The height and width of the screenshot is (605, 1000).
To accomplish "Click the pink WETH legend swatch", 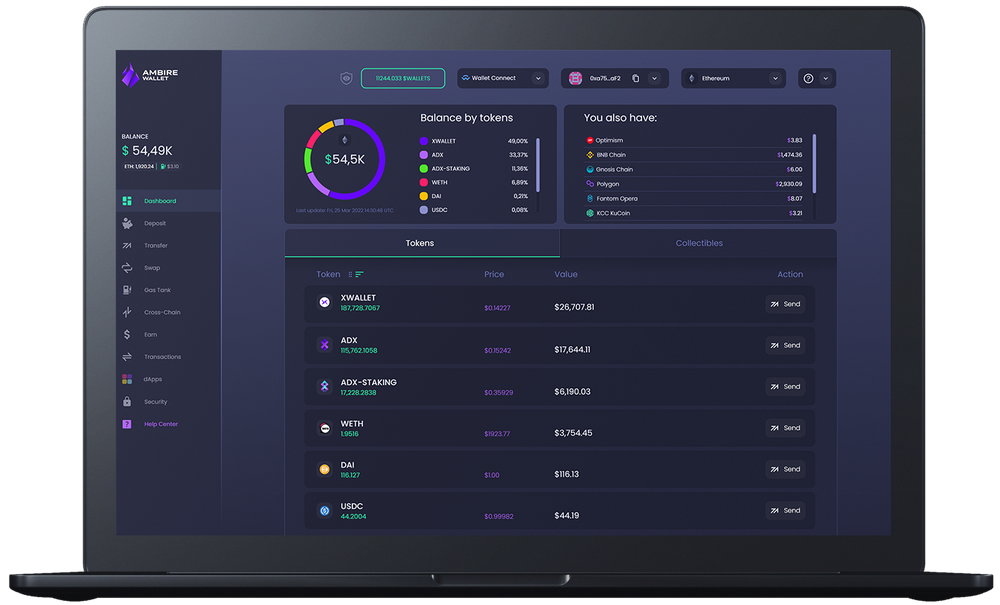I will tap(423, 182).
